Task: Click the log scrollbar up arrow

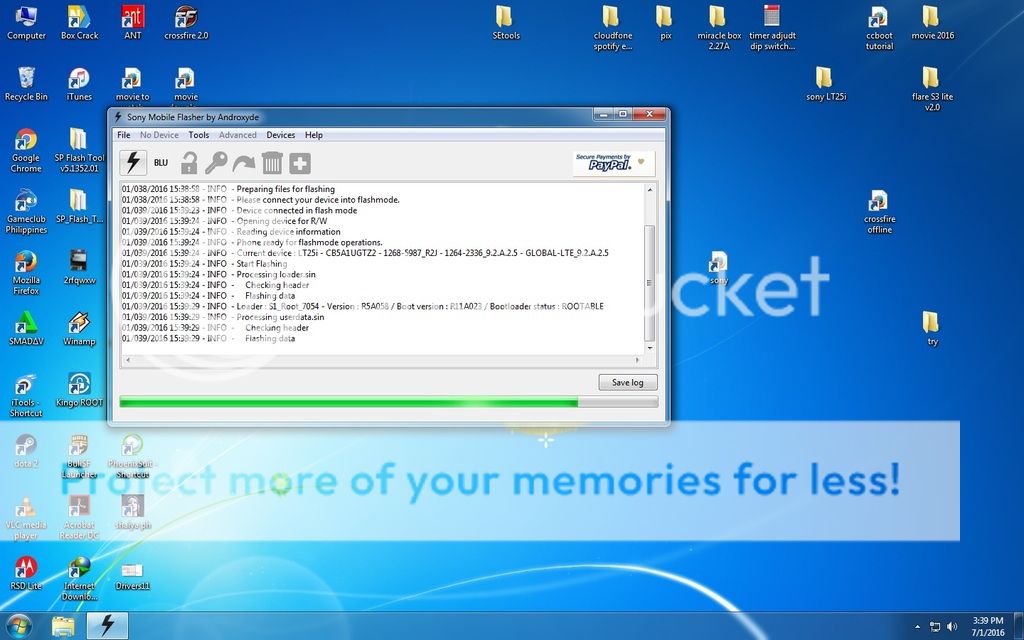Action: [x=650, y=189]
